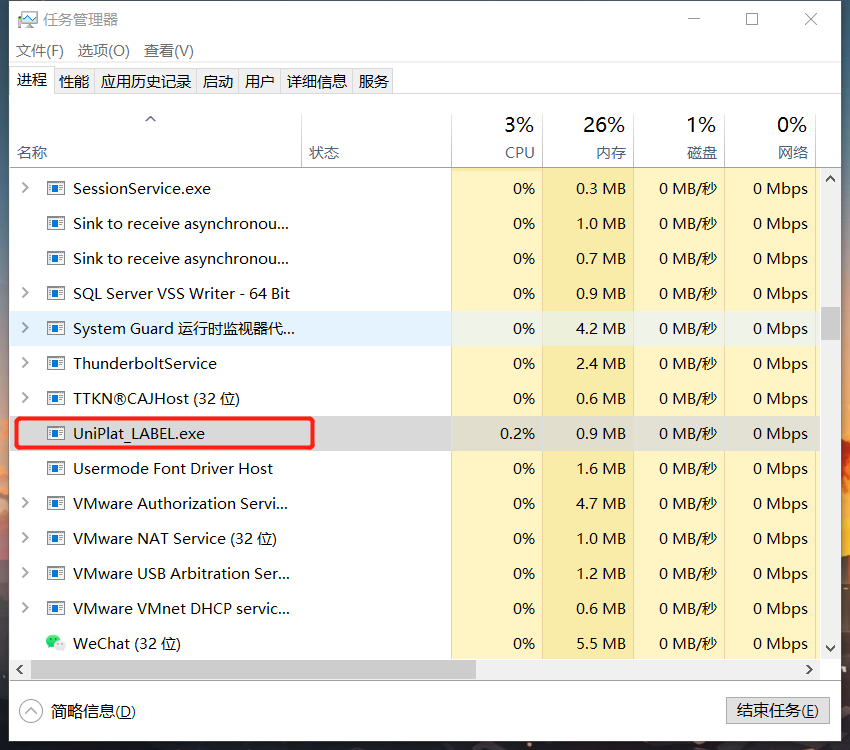The width and height of the screenshot is (850, 750).
Task: Click the 结束任务(E) button
Action: (777, 710)
